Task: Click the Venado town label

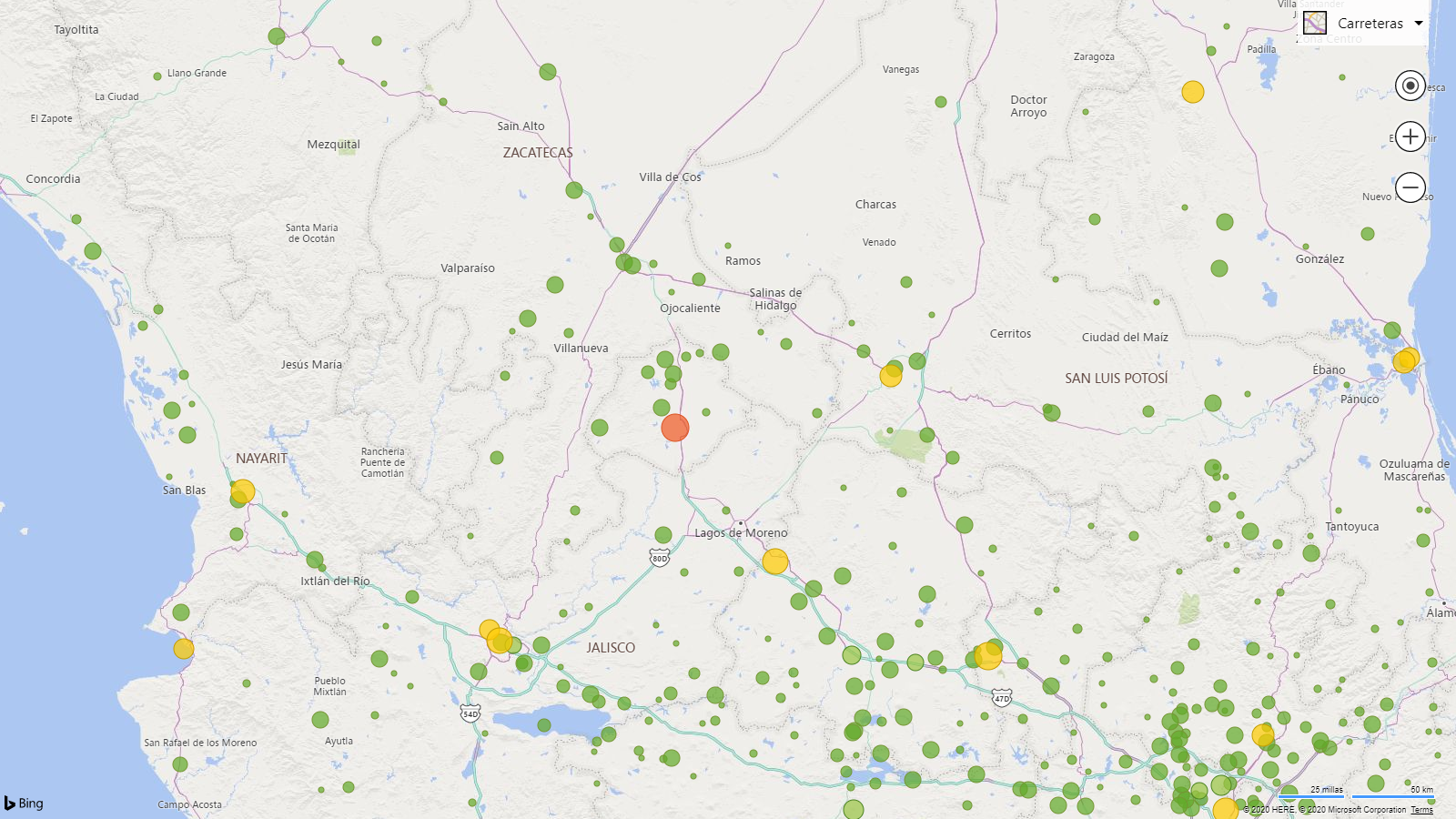Action: pos(880,242)
